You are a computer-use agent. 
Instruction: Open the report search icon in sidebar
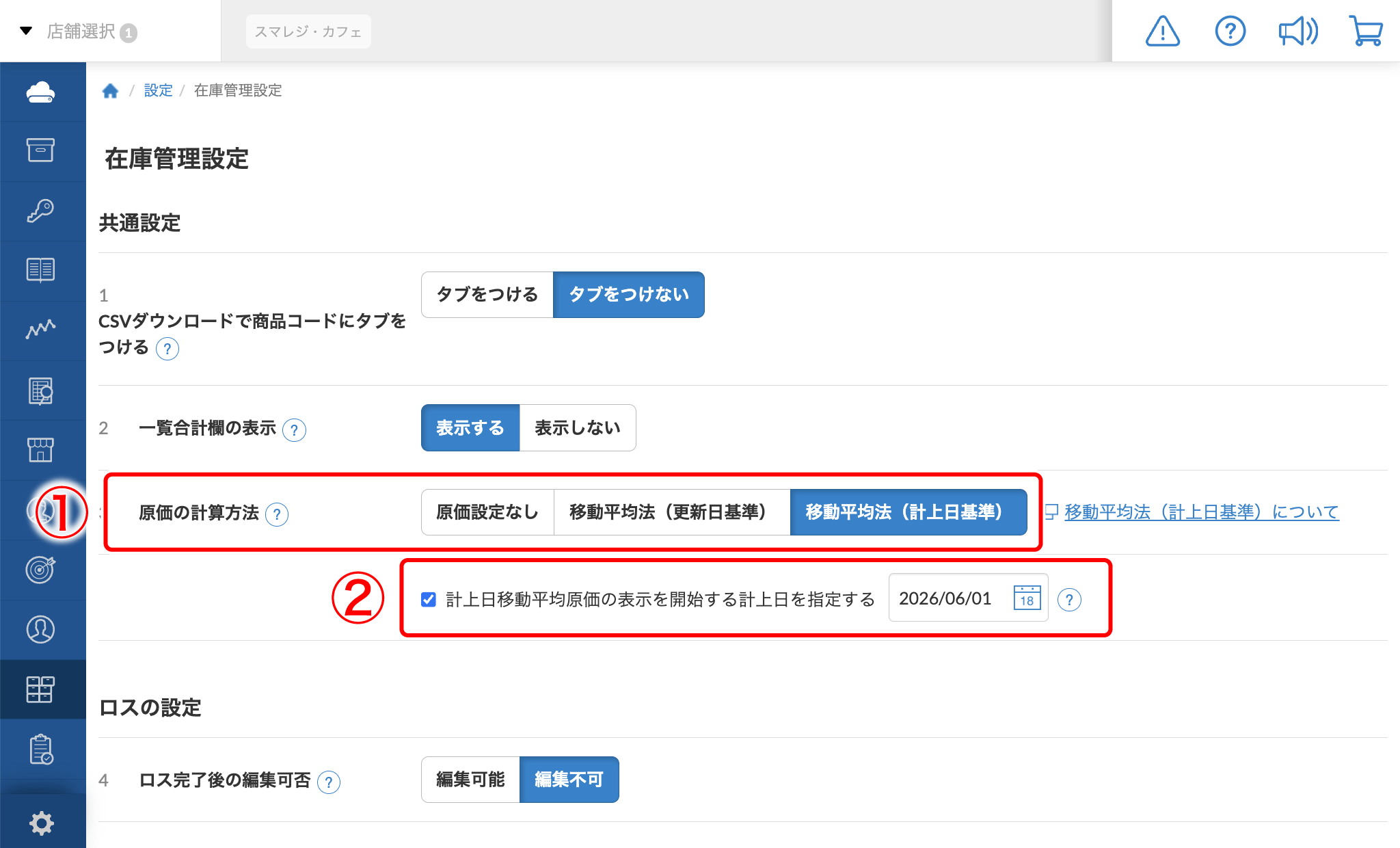click(x=41, y=390)
